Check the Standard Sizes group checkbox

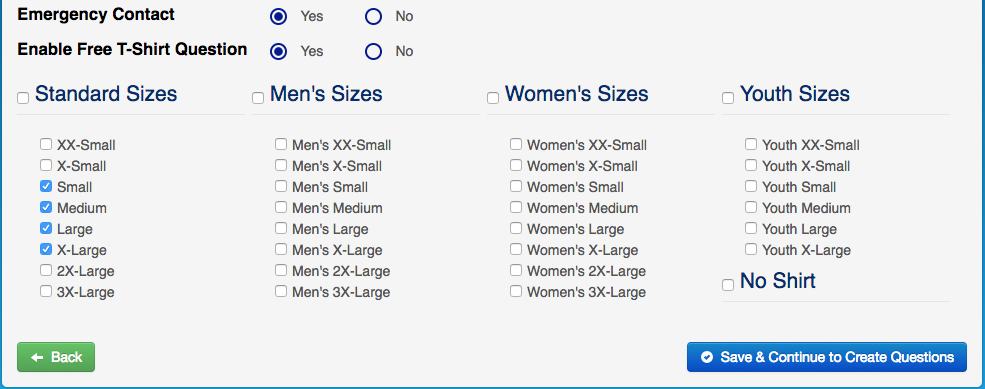23,98
